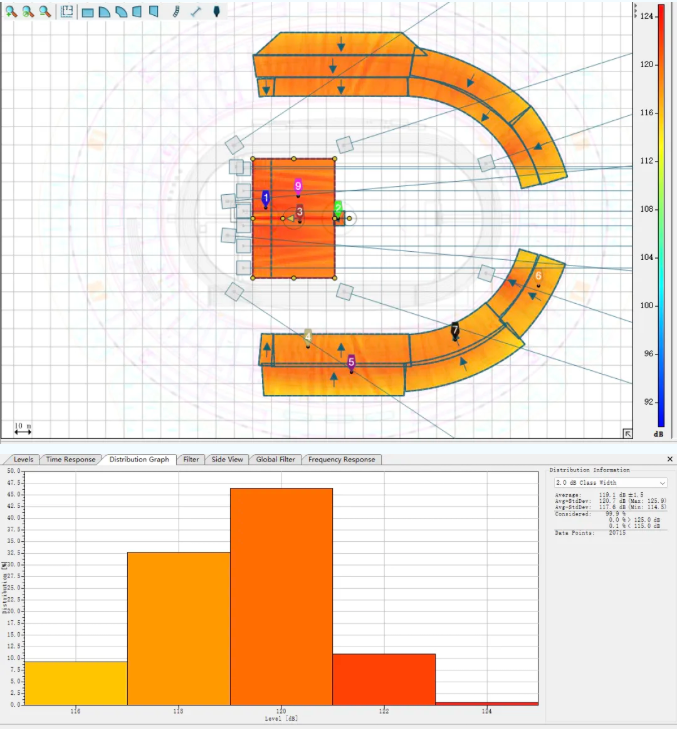The width and height of the screenshot is (680, 729).
Task: Open the Time Response tab
Action: 71,459
